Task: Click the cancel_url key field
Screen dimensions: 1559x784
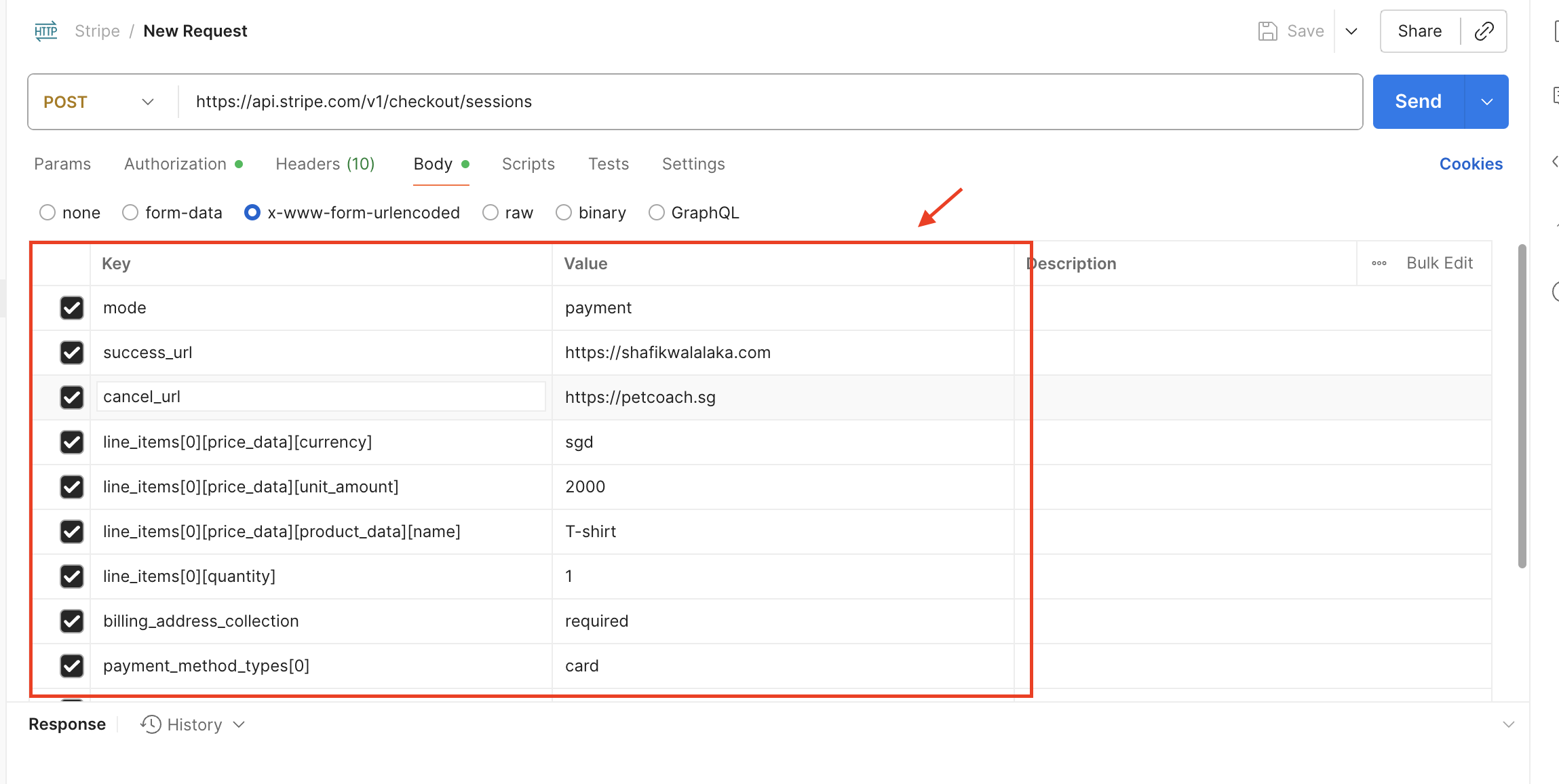Action: tap(321, 397)
